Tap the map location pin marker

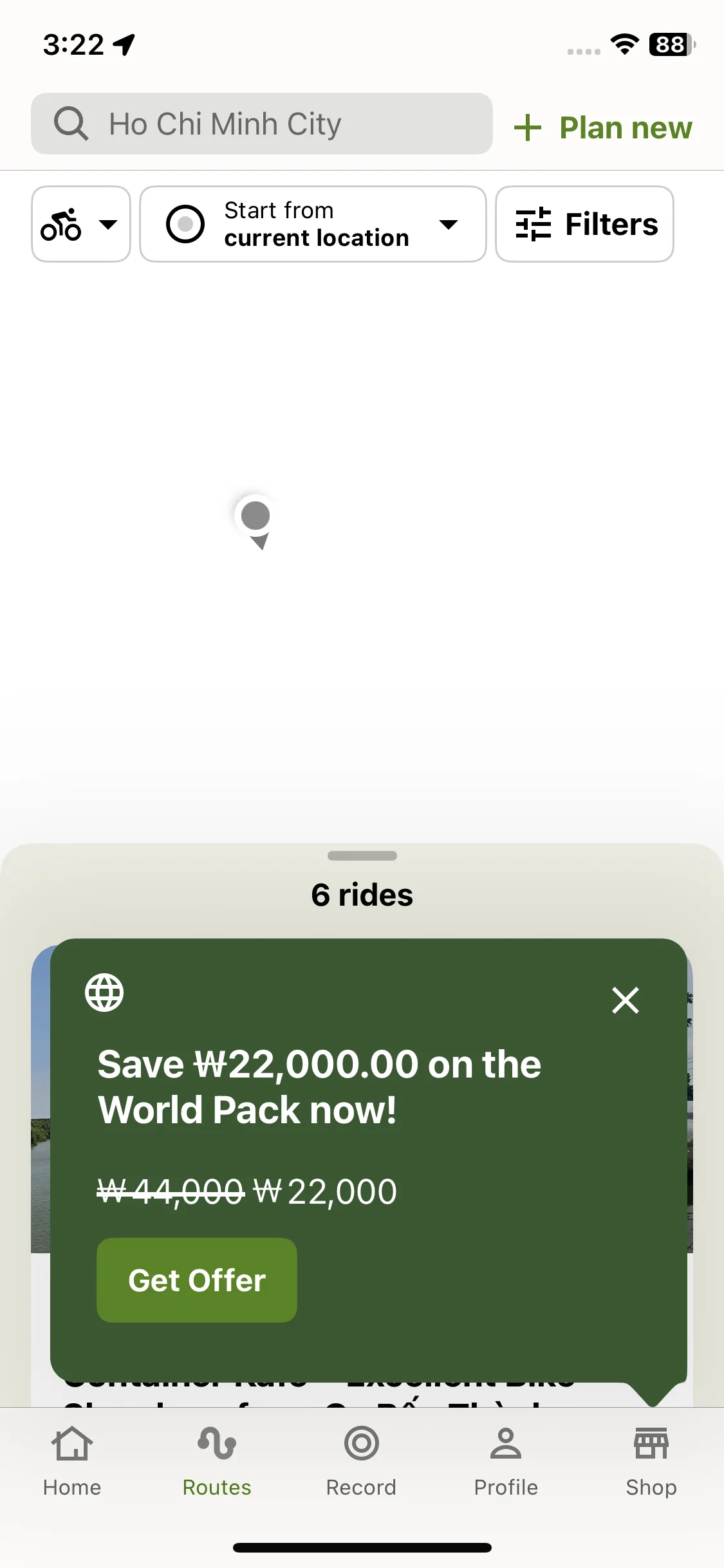point(255,521)
